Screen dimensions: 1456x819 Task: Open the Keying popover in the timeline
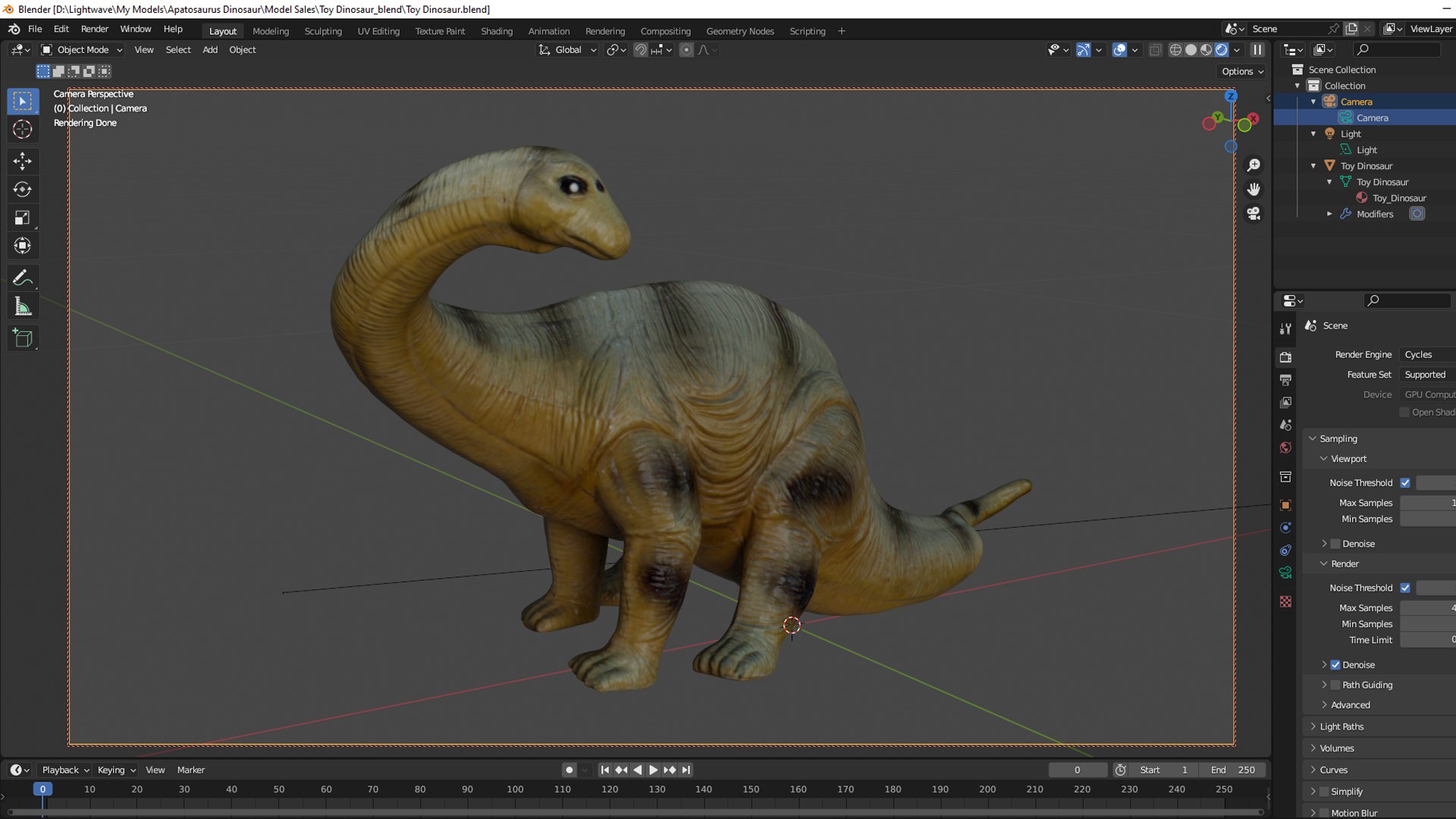coord(116,770)
